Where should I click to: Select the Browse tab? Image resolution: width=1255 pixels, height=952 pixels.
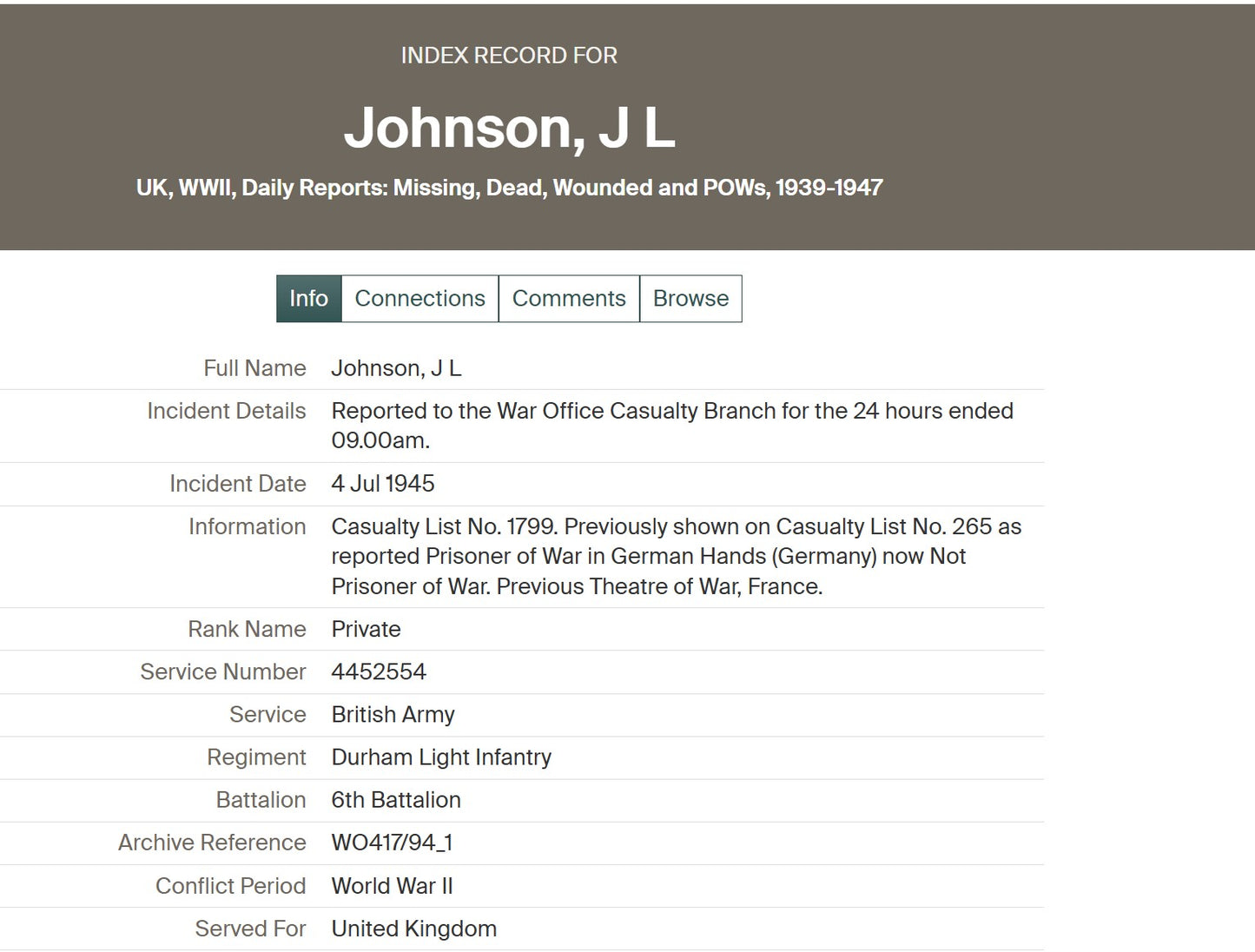tap(690, 298)
